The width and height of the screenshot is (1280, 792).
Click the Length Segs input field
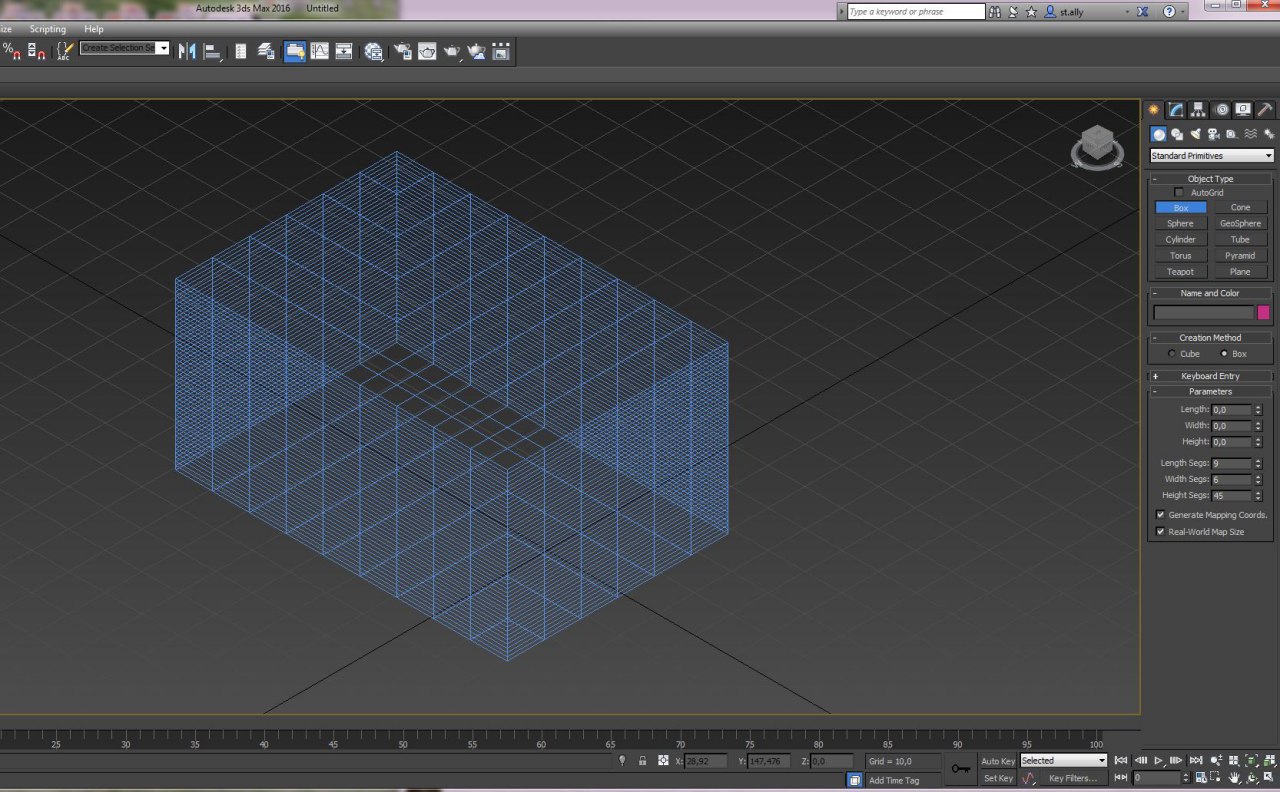pyautogui.click(x=1231, y=464)
